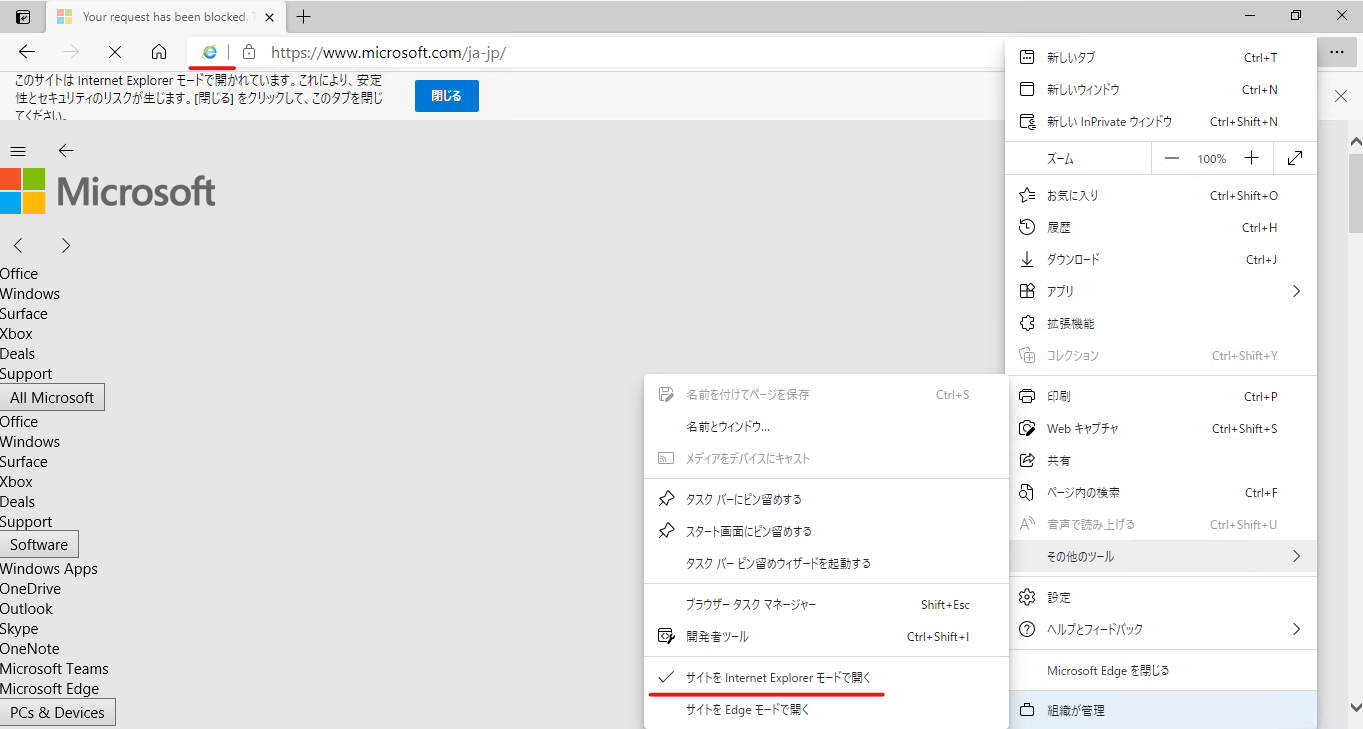Expand the その他のツール submenu
Viewport: 1363px width, 729px height.
pyautogui.click(x=1160, y=556)
